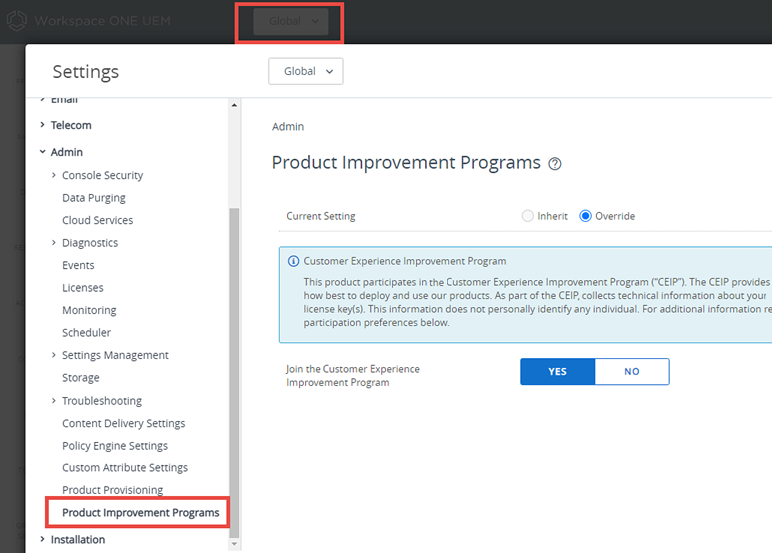Screen dimensions: 772x553
Task: Open Custom Attribute Settings
Action: coord(125,468)
